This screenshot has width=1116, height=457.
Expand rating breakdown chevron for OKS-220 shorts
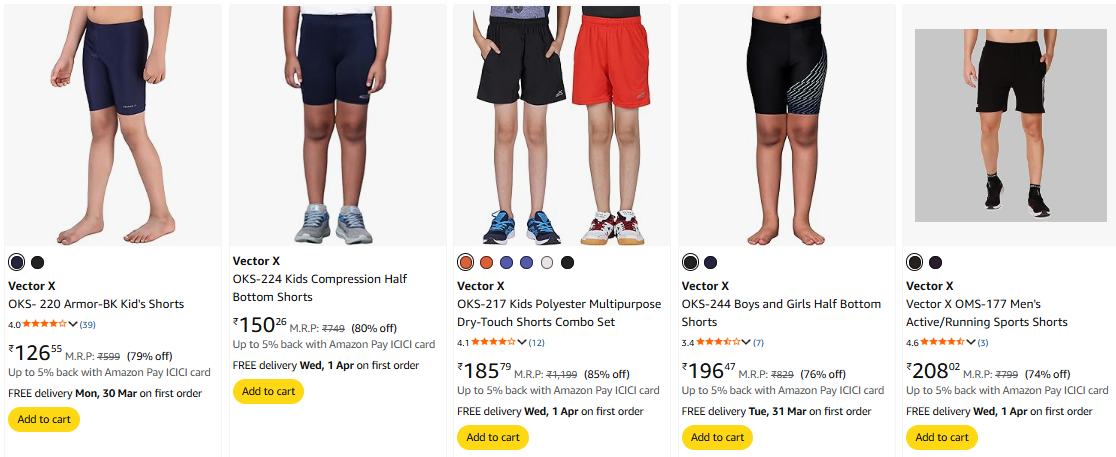73,324
